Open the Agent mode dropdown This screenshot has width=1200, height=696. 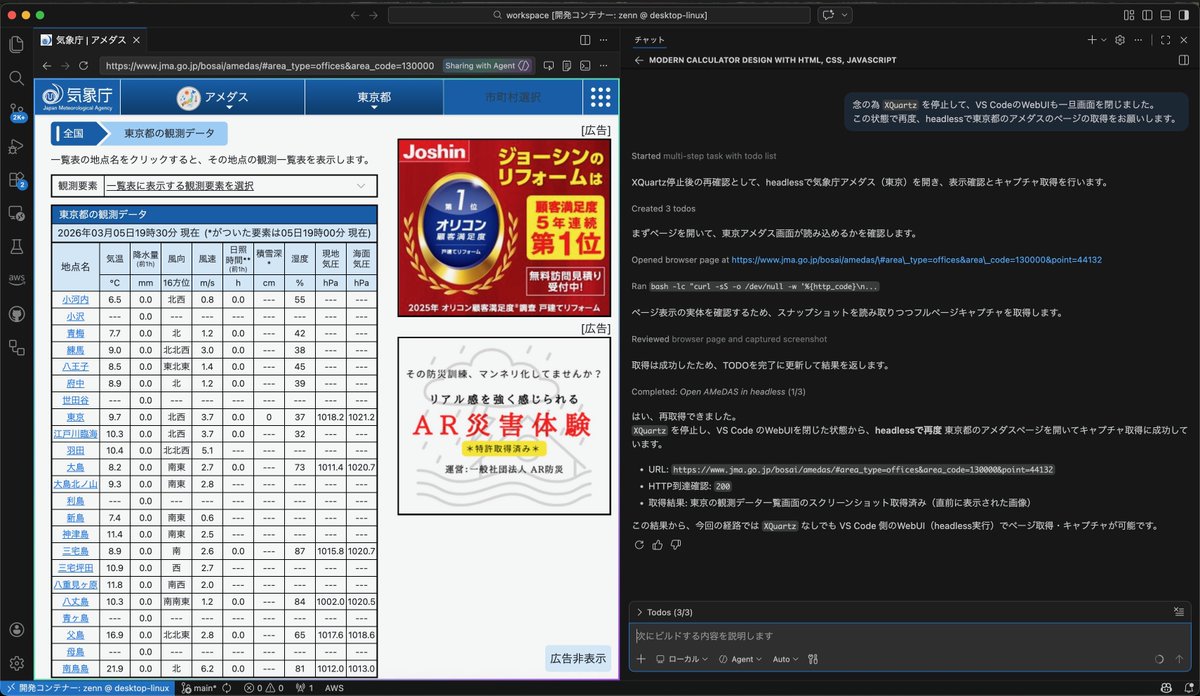[x=744, y=659]
